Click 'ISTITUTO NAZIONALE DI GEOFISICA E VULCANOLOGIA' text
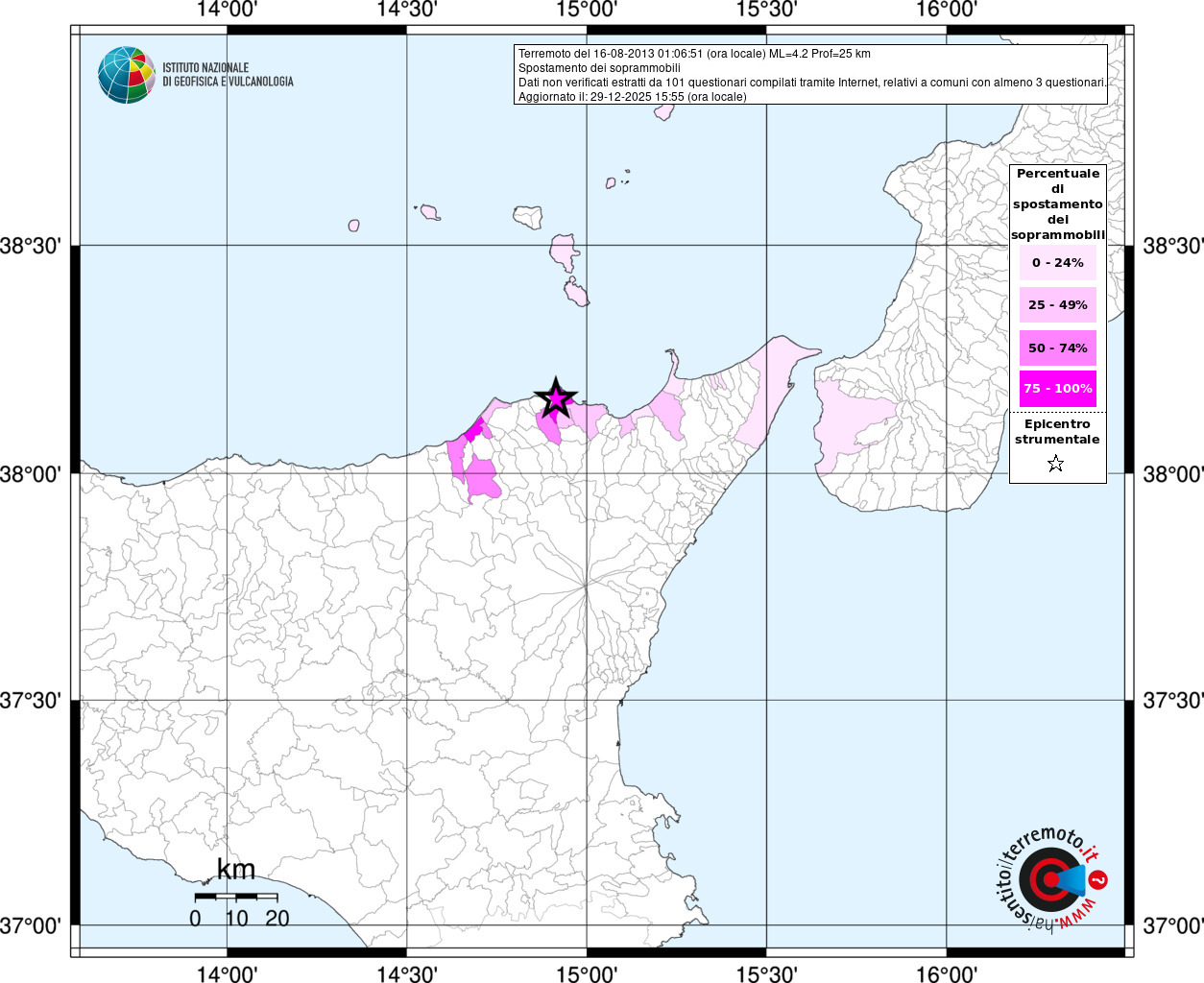Viewport: 1204px width, 983px height. (x=228, y=75)
